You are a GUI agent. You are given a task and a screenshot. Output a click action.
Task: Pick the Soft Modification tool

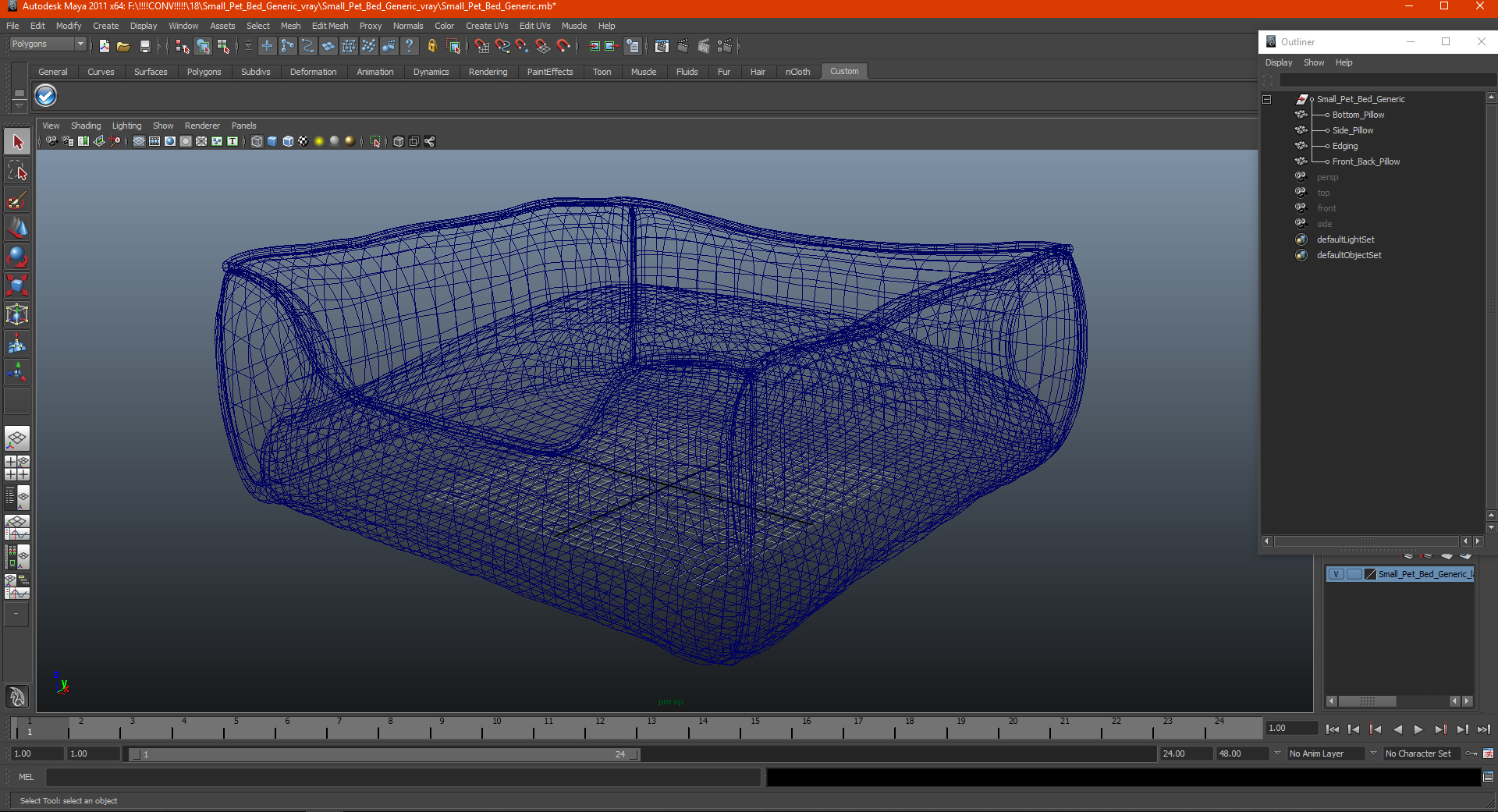pos(17,343)
